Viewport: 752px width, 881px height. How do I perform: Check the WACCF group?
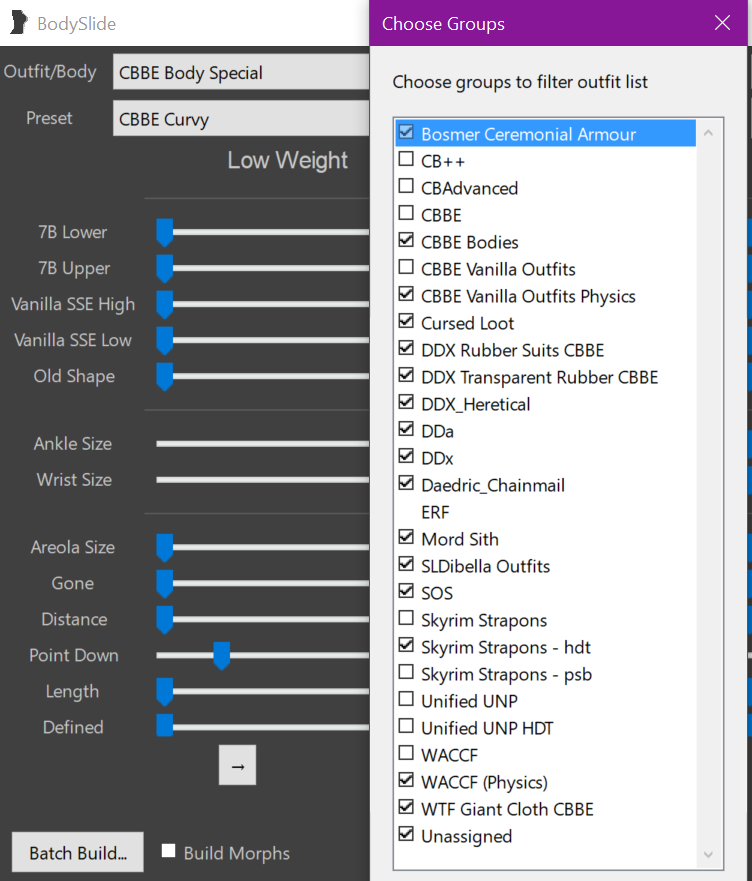[x=406, y=753]
